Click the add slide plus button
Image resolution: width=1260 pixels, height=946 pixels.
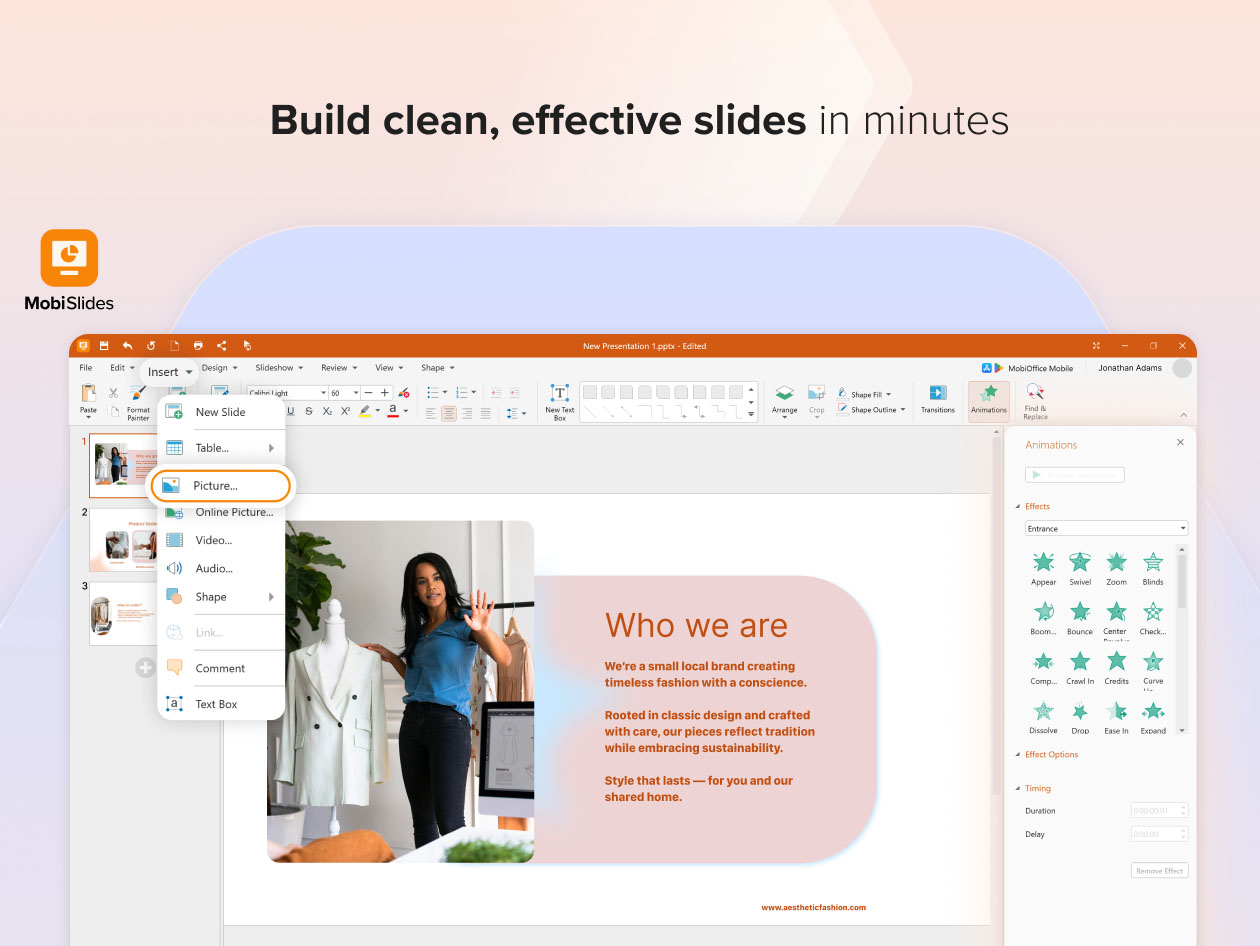(x=145, y=667)
